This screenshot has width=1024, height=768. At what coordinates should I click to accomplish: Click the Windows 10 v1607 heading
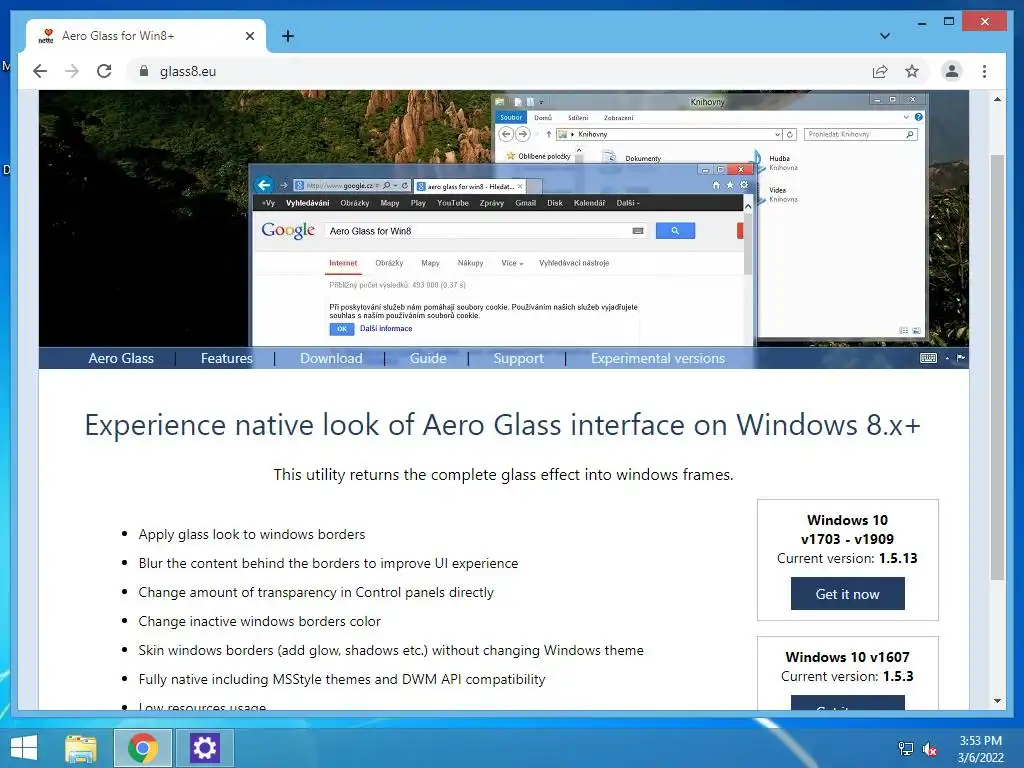tap(848, 656)
